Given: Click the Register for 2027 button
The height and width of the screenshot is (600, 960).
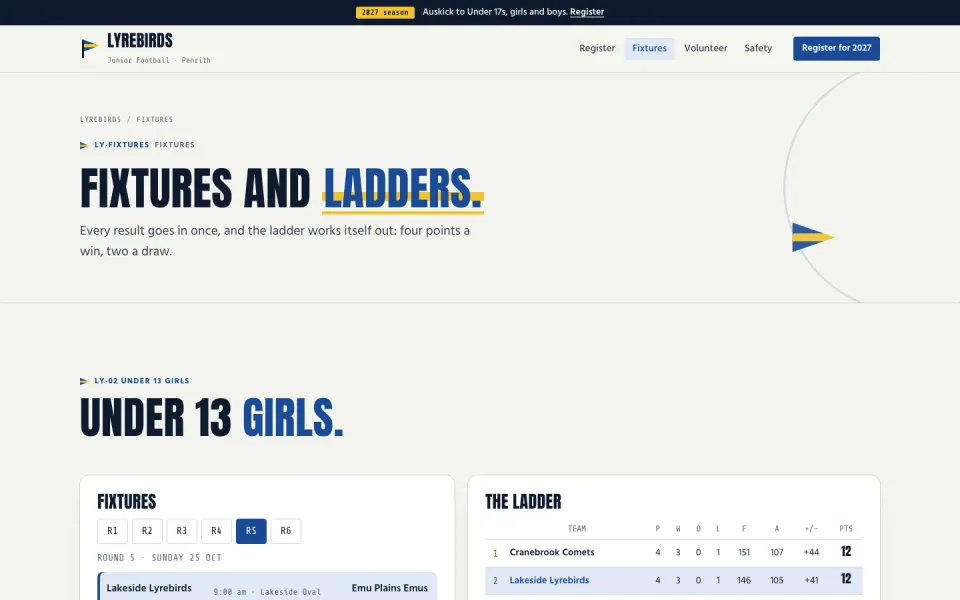Looking at the screenshot, I should (836, 48).
